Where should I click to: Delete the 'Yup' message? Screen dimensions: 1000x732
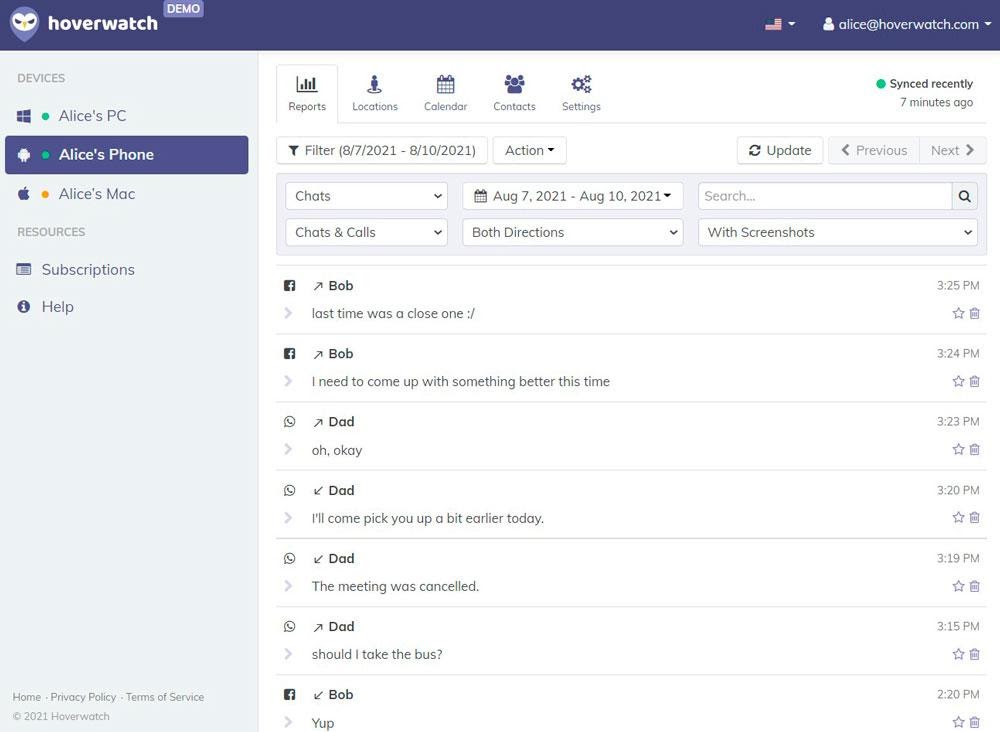974,722
